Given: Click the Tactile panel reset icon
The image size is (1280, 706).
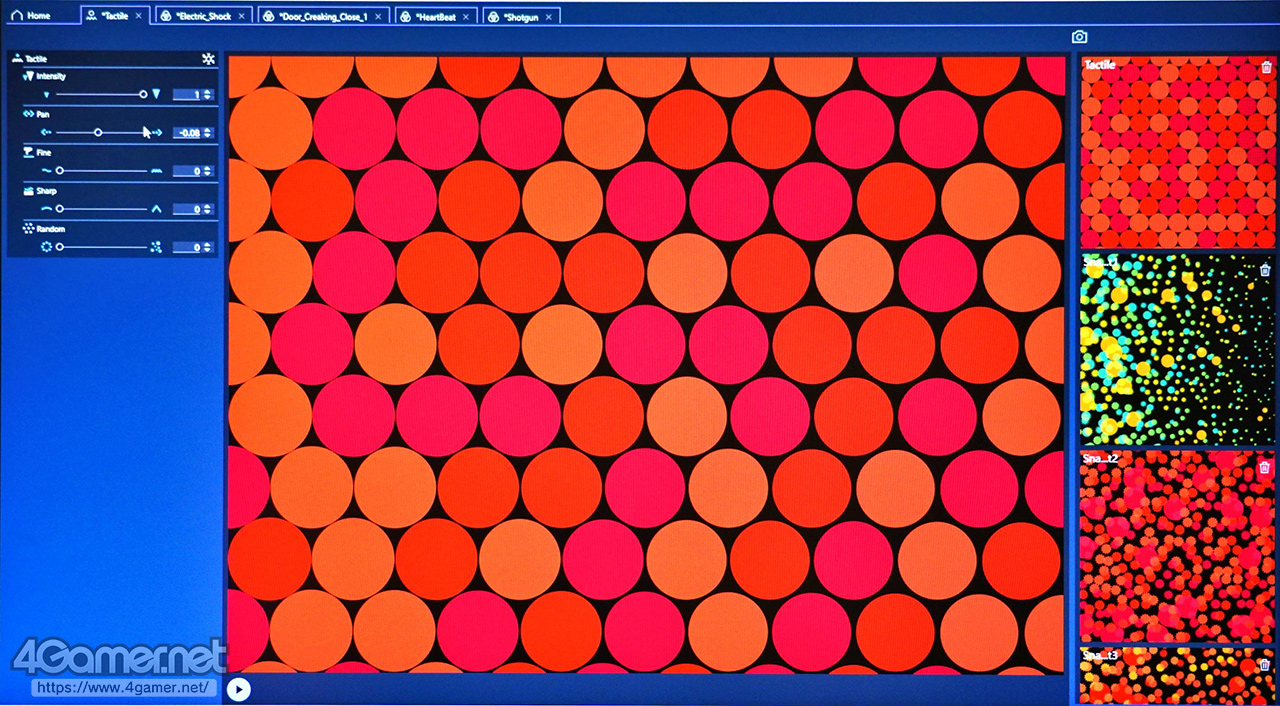Looking at the screenshot, I should pos(208,59).
